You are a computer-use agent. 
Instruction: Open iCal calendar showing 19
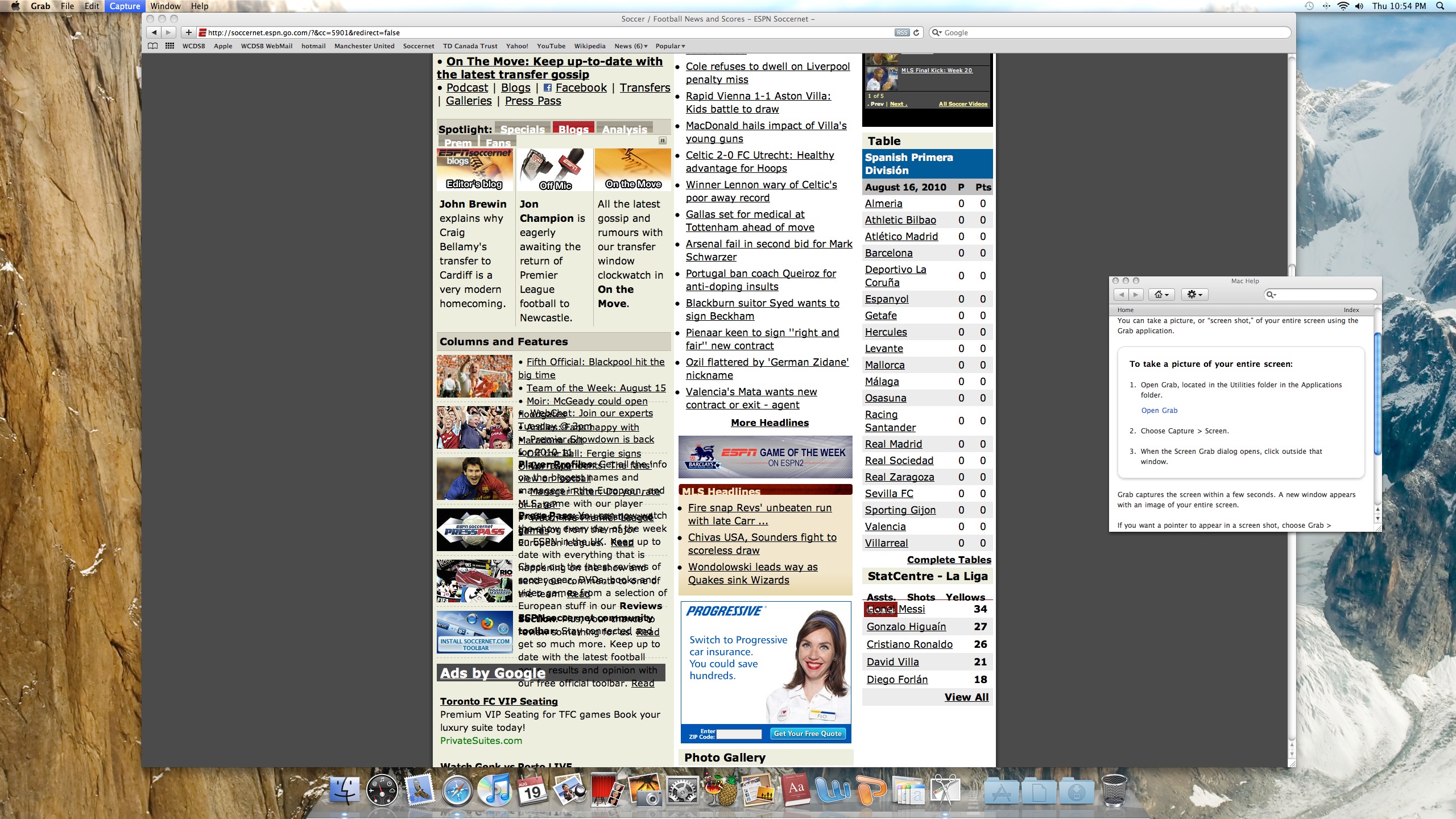(x=532, y=790)
